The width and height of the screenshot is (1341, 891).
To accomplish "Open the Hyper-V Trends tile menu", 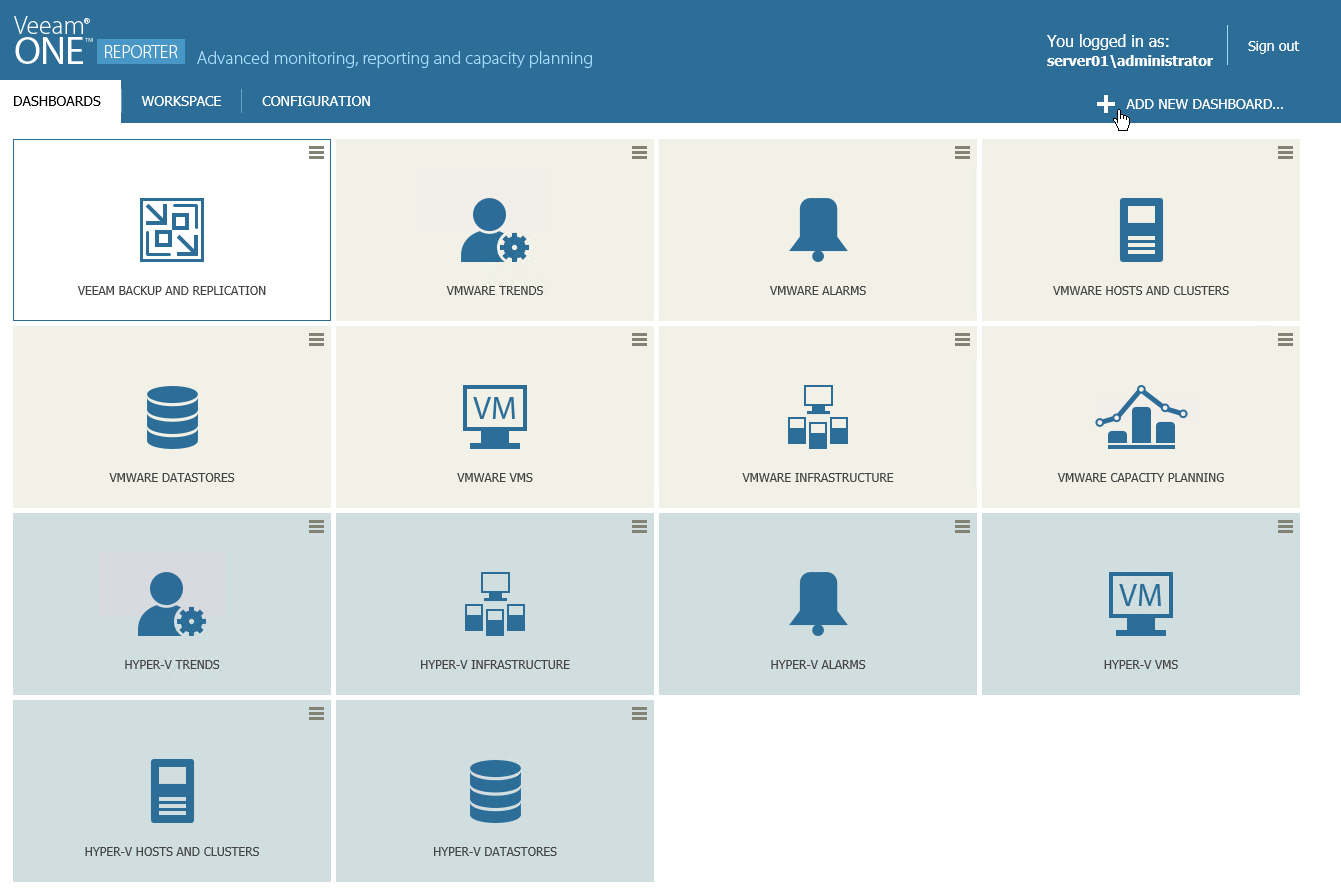I will 316,526.
